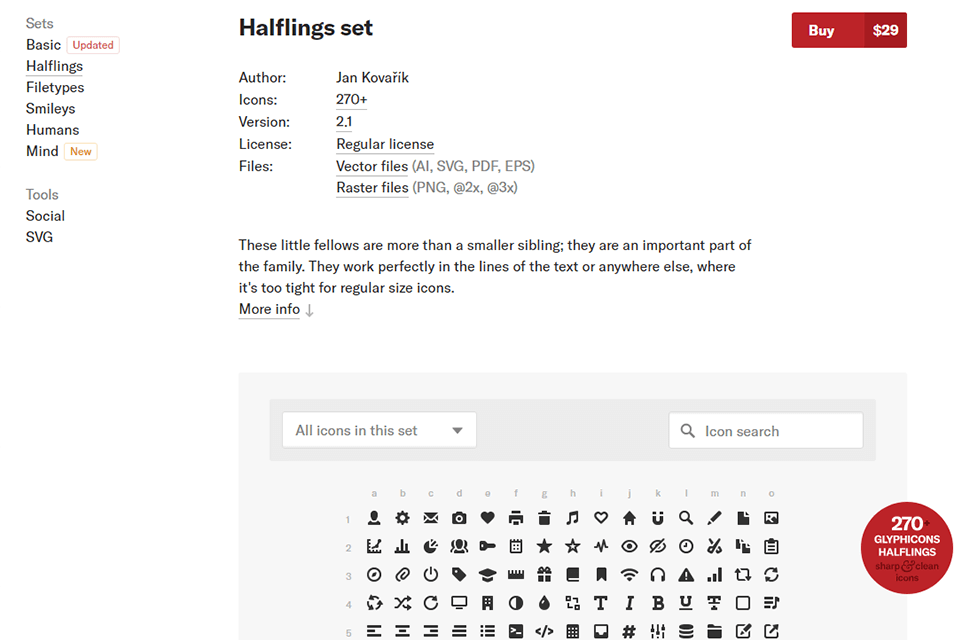Screen dimensions: 960x640
Task: Open the Basic set from the sidebar
Action: tap(43, 44)
